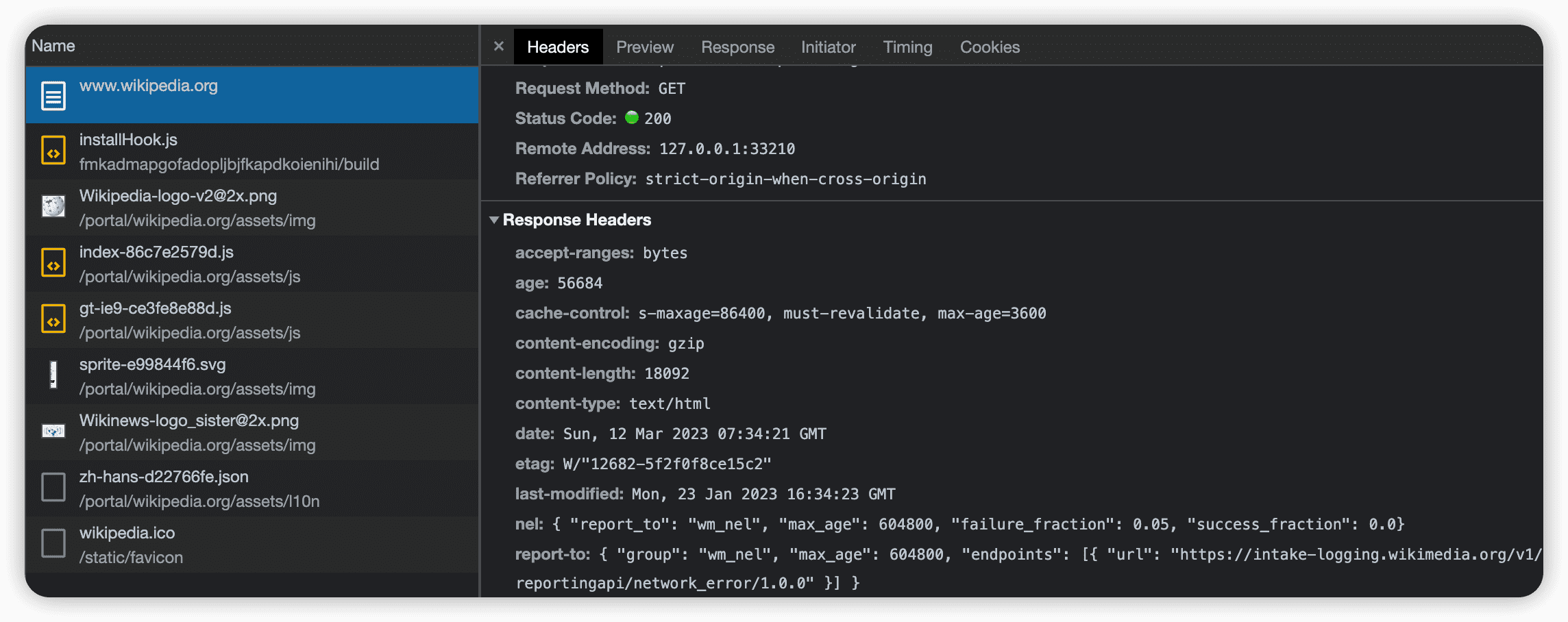
Task: Open the Preview tab
Action: coord(645,47)
